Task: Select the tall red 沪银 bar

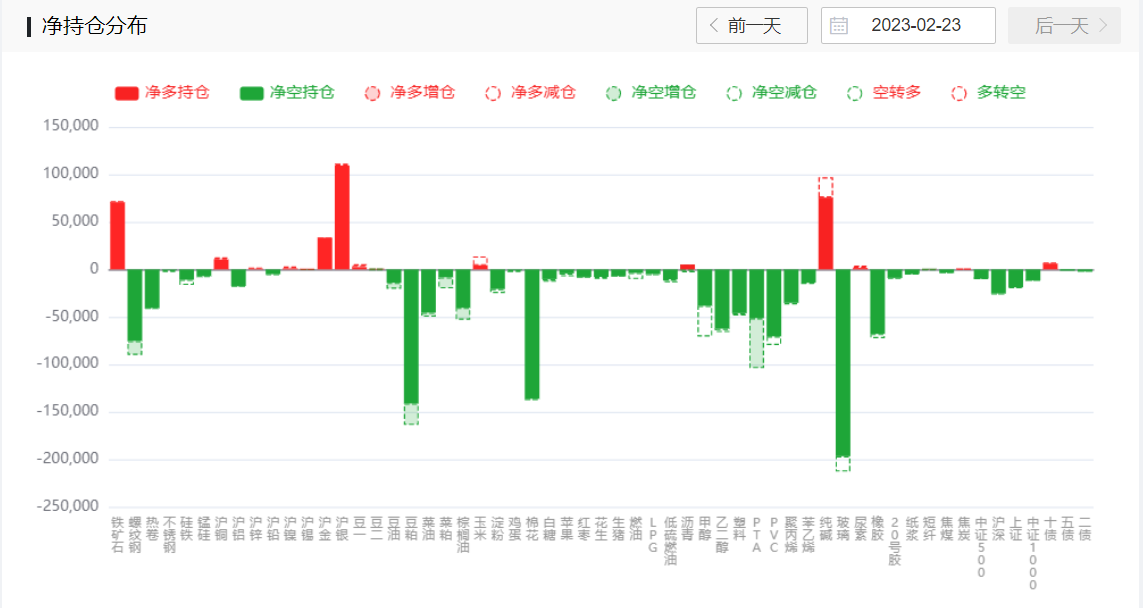Action: pos(342,217)
